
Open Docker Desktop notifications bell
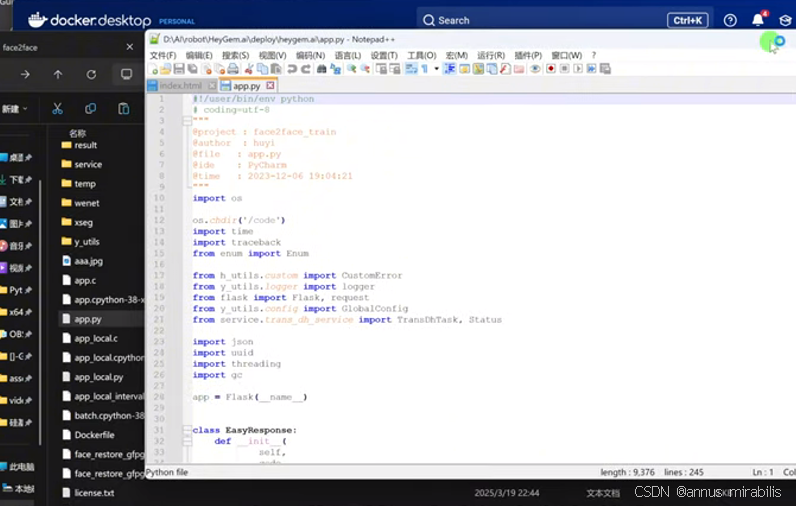coord(758,20)
